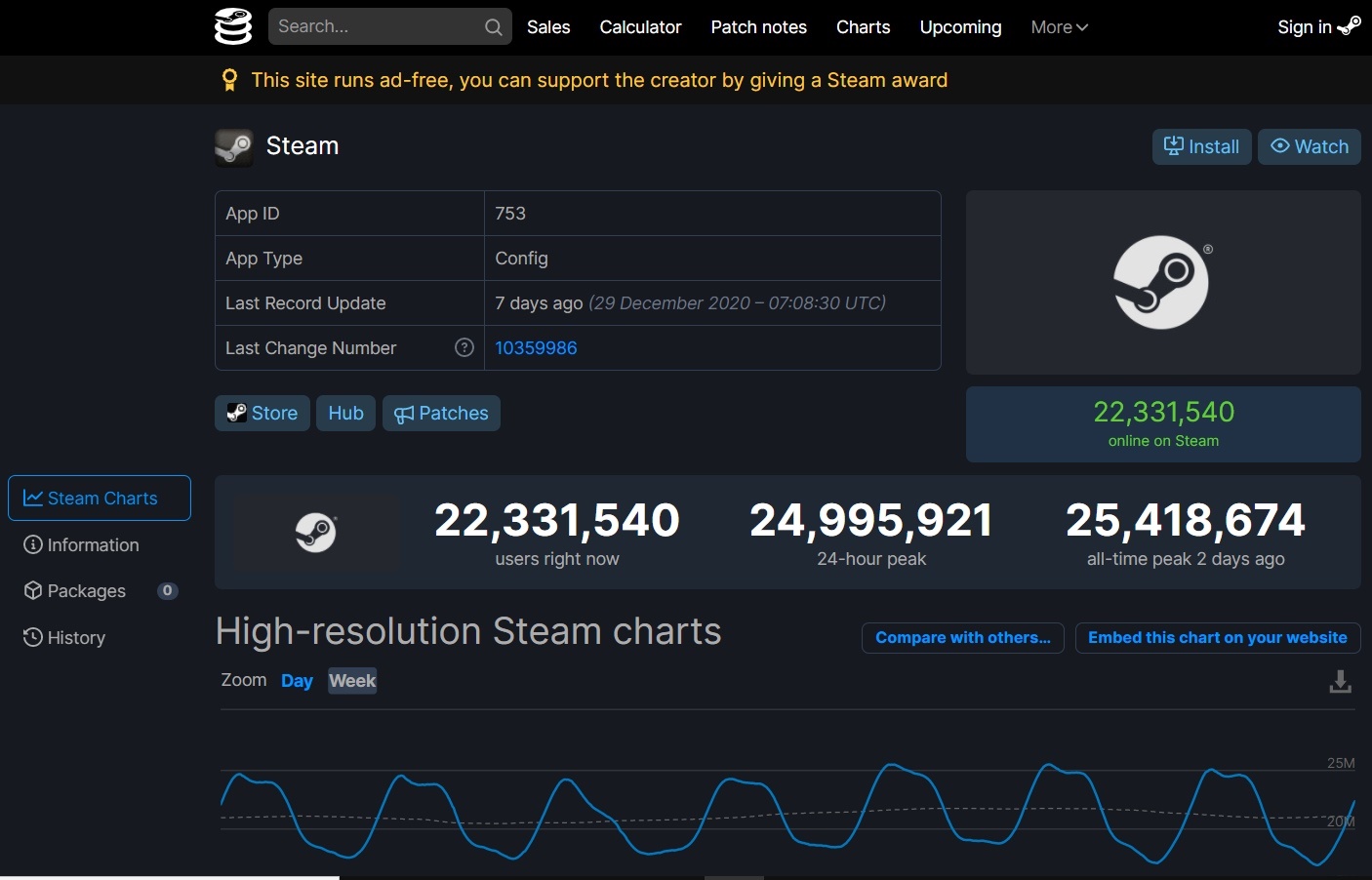Image resolution: width=1372 pixels, height=880 pixels.
Task: Click the Steam app icon beside title
Action: [234, 147]
